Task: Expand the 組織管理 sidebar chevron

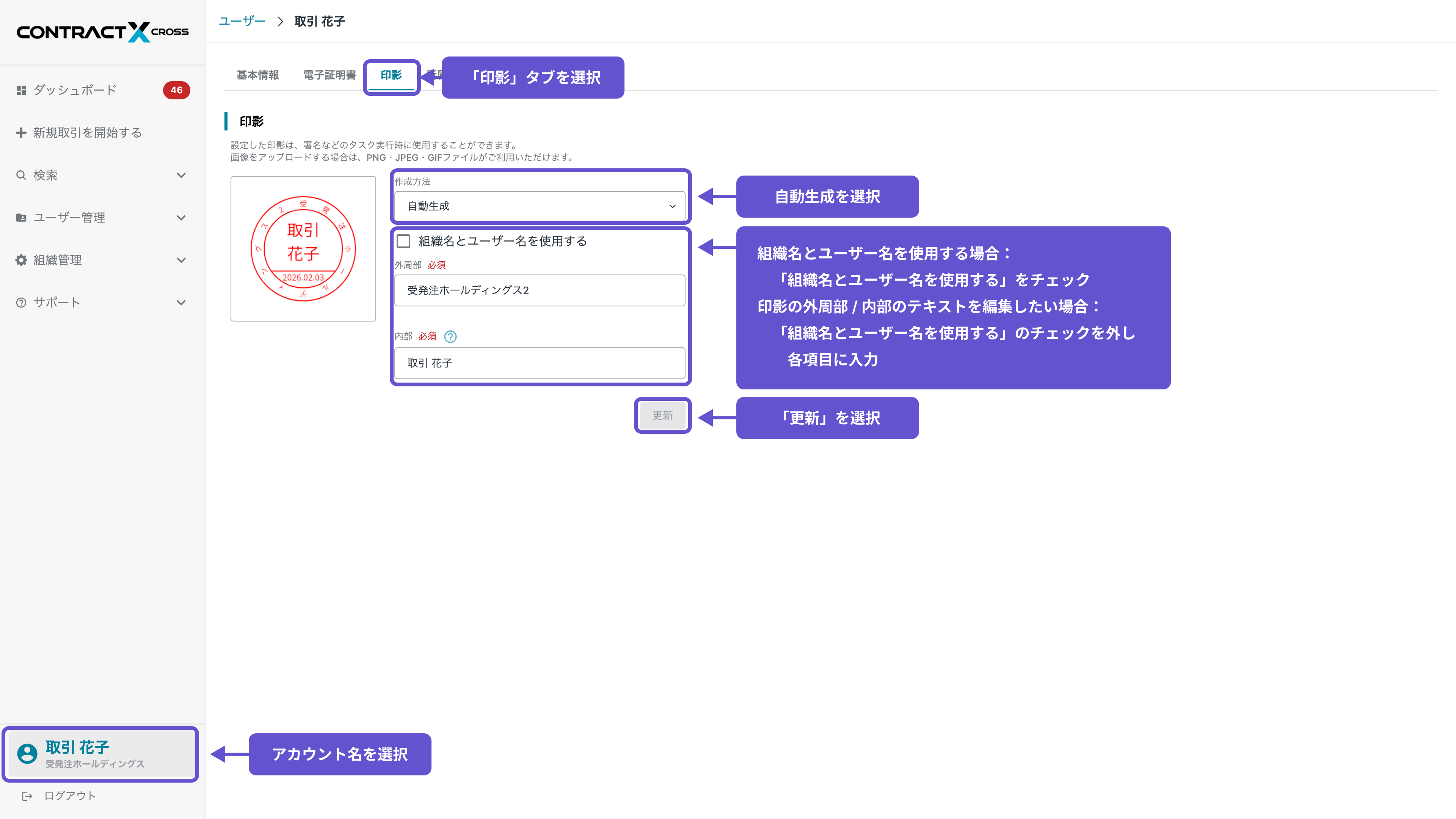Action: point(181,260)
